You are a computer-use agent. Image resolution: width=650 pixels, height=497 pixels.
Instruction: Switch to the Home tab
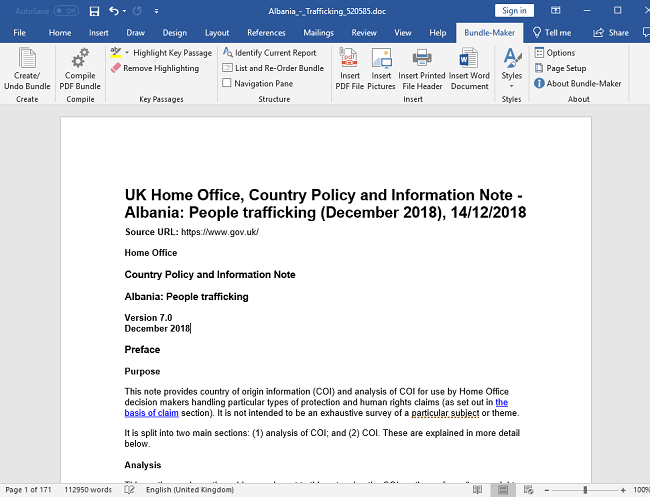pos(60,33)
